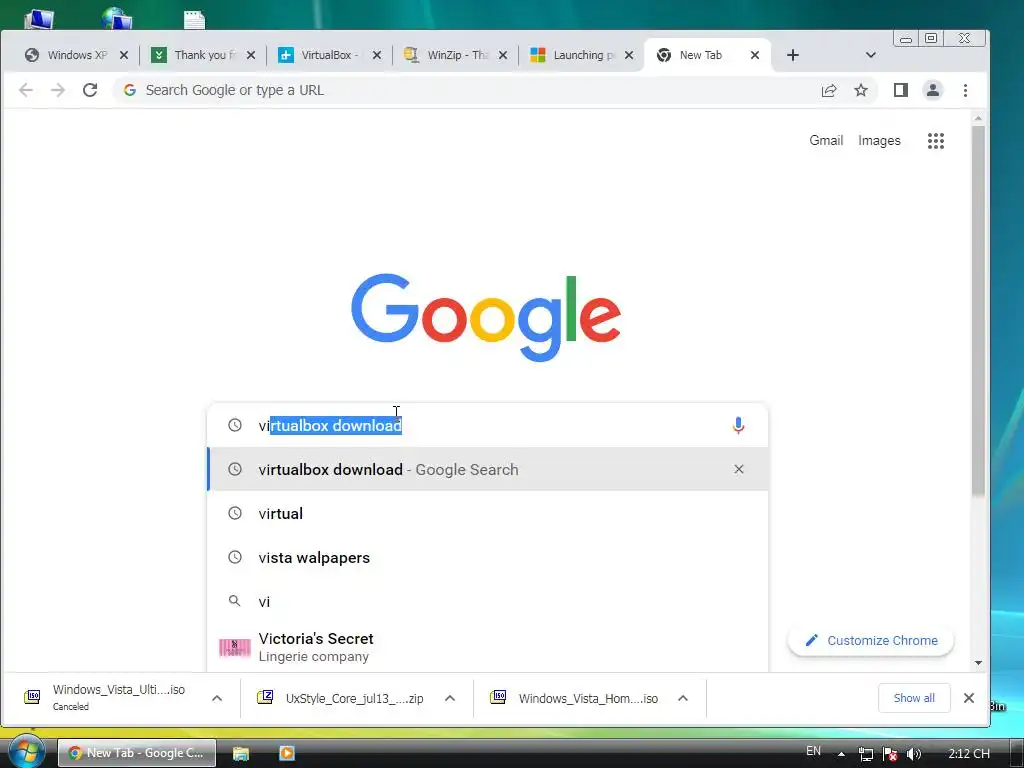Bookmark this tab with the star icon
This screenshot has height=768, width=1024.
click(x=861, y=90)
